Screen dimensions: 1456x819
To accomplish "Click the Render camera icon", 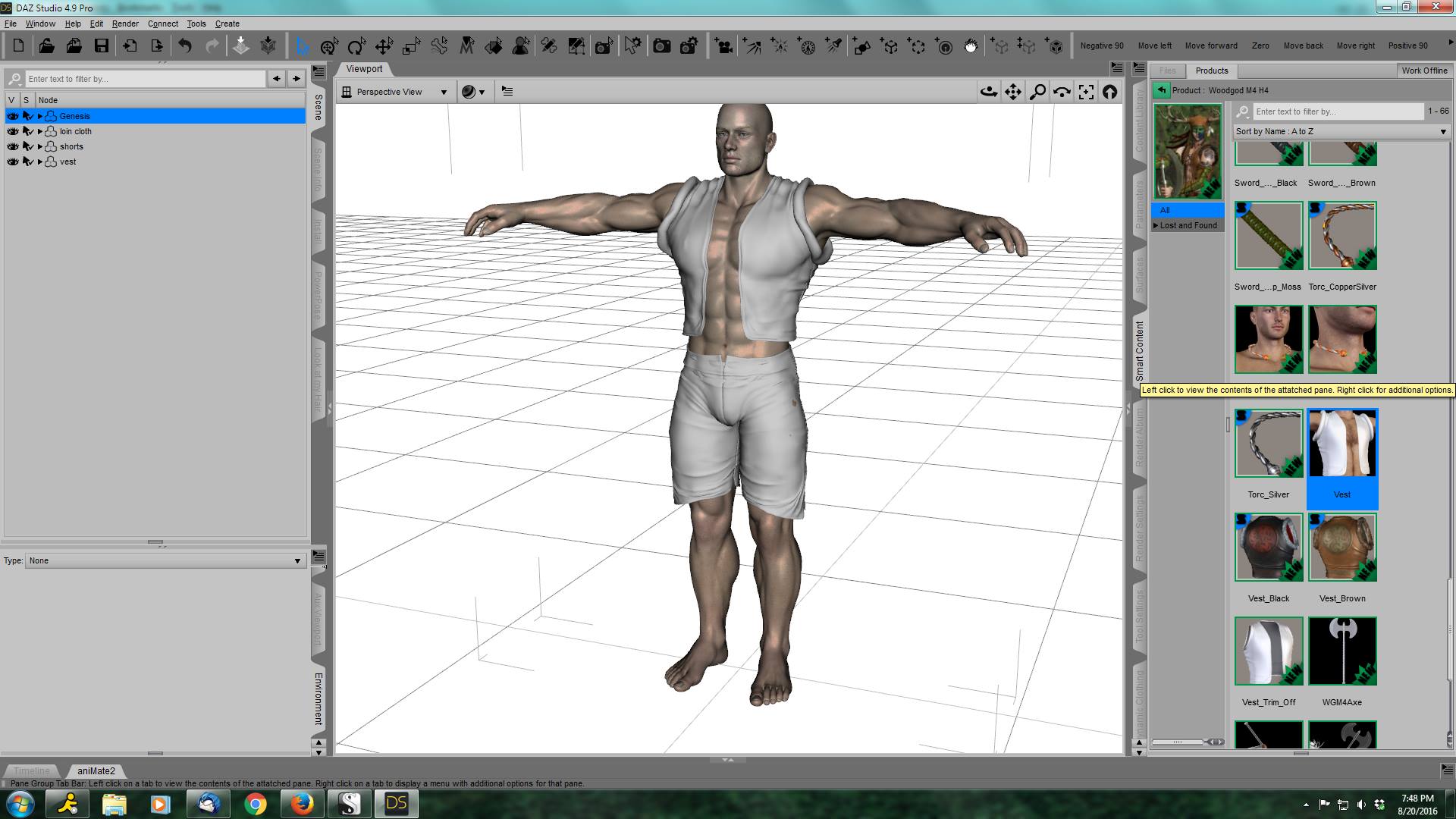I will tap(661, 46).
